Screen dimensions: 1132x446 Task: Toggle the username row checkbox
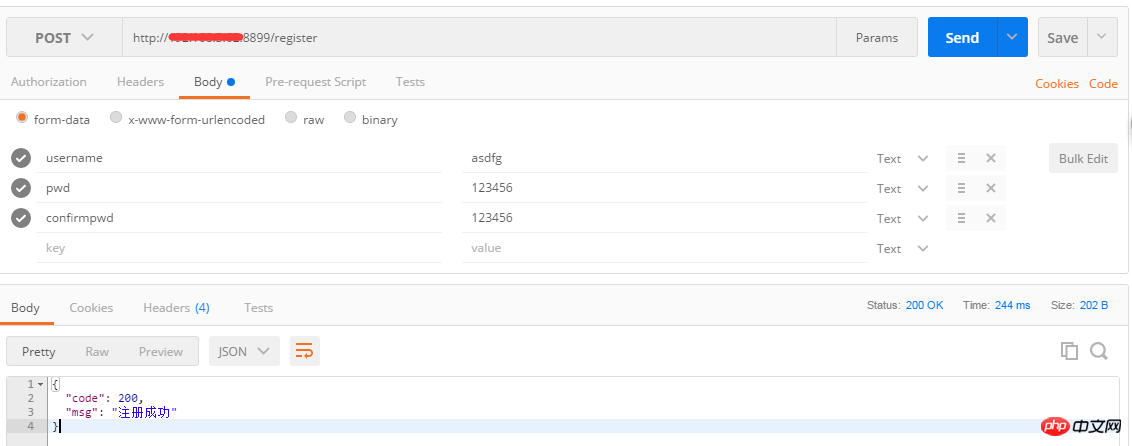coord(22,158)
